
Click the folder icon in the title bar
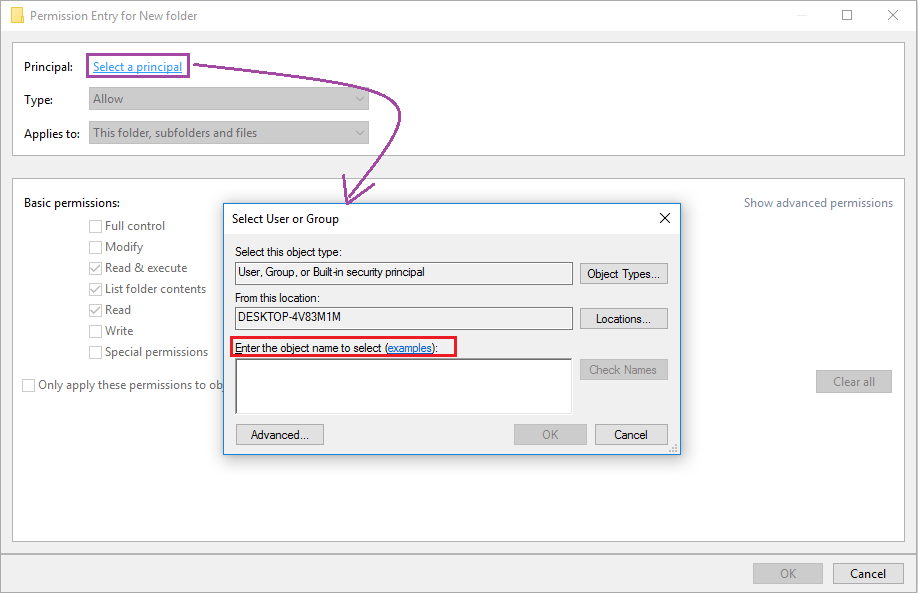tap(17, 16)
